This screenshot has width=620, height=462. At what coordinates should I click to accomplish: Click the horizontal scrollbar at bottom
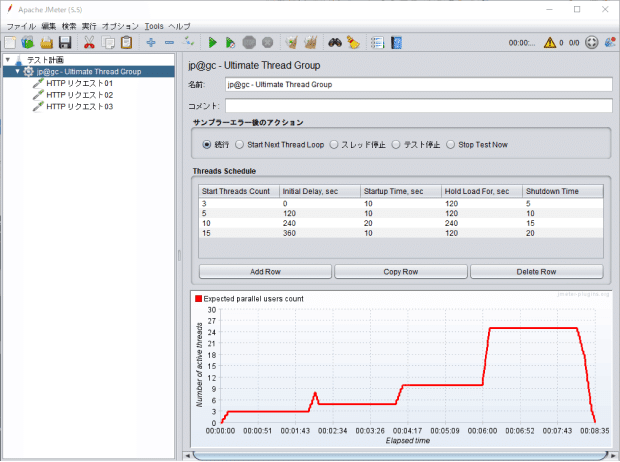pos(400,456)
